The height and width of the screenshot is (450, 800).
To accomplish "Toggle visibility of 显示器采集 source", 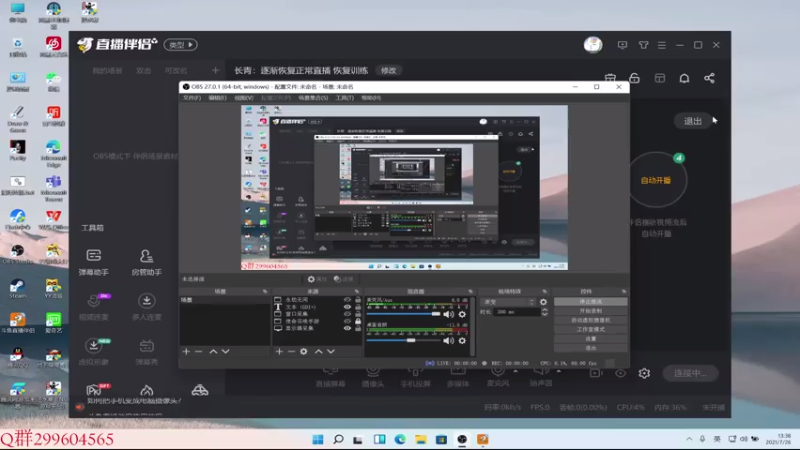I will pos(347,328).
